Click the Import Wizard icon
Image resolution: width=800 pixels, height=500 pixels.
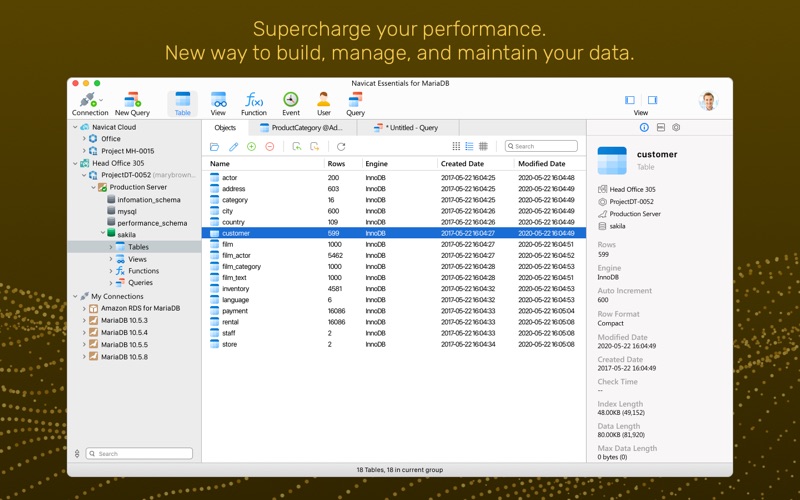pos(296,147)
